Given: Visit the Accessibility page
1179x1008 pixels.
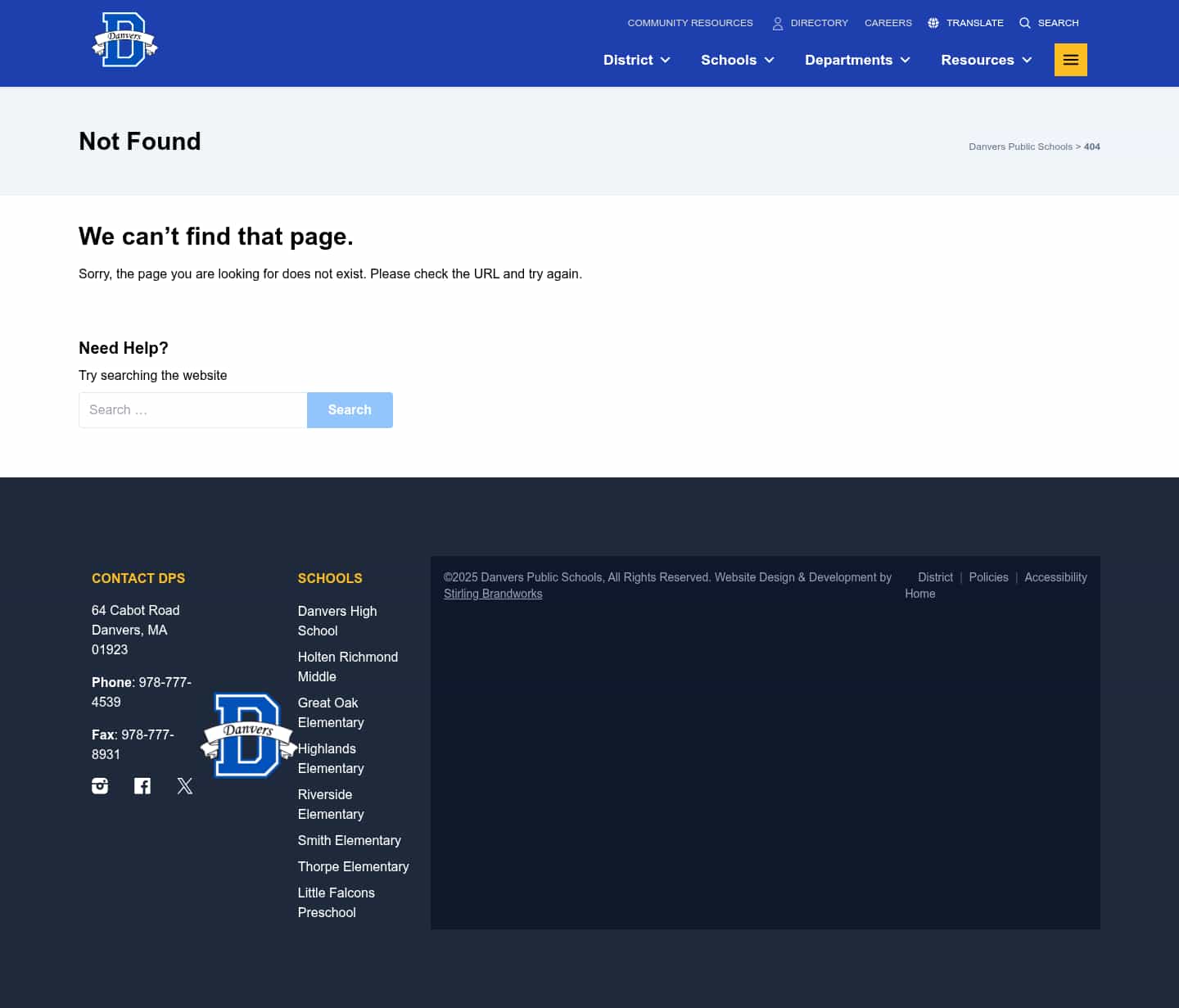Looking at the screenshot, I should pyautogui.click(x=1055, y=577).
